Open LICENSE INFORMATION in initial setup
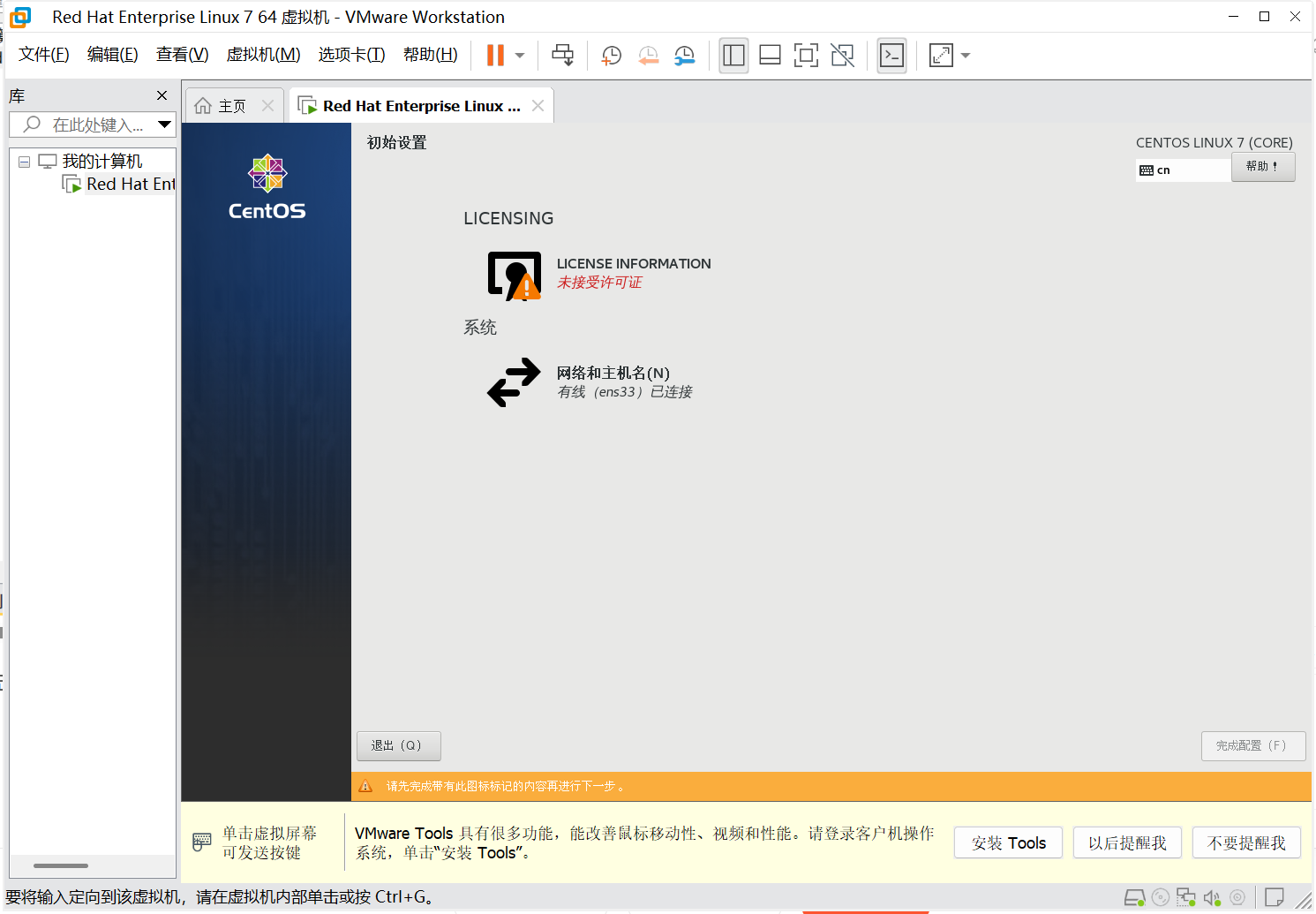 634,263
